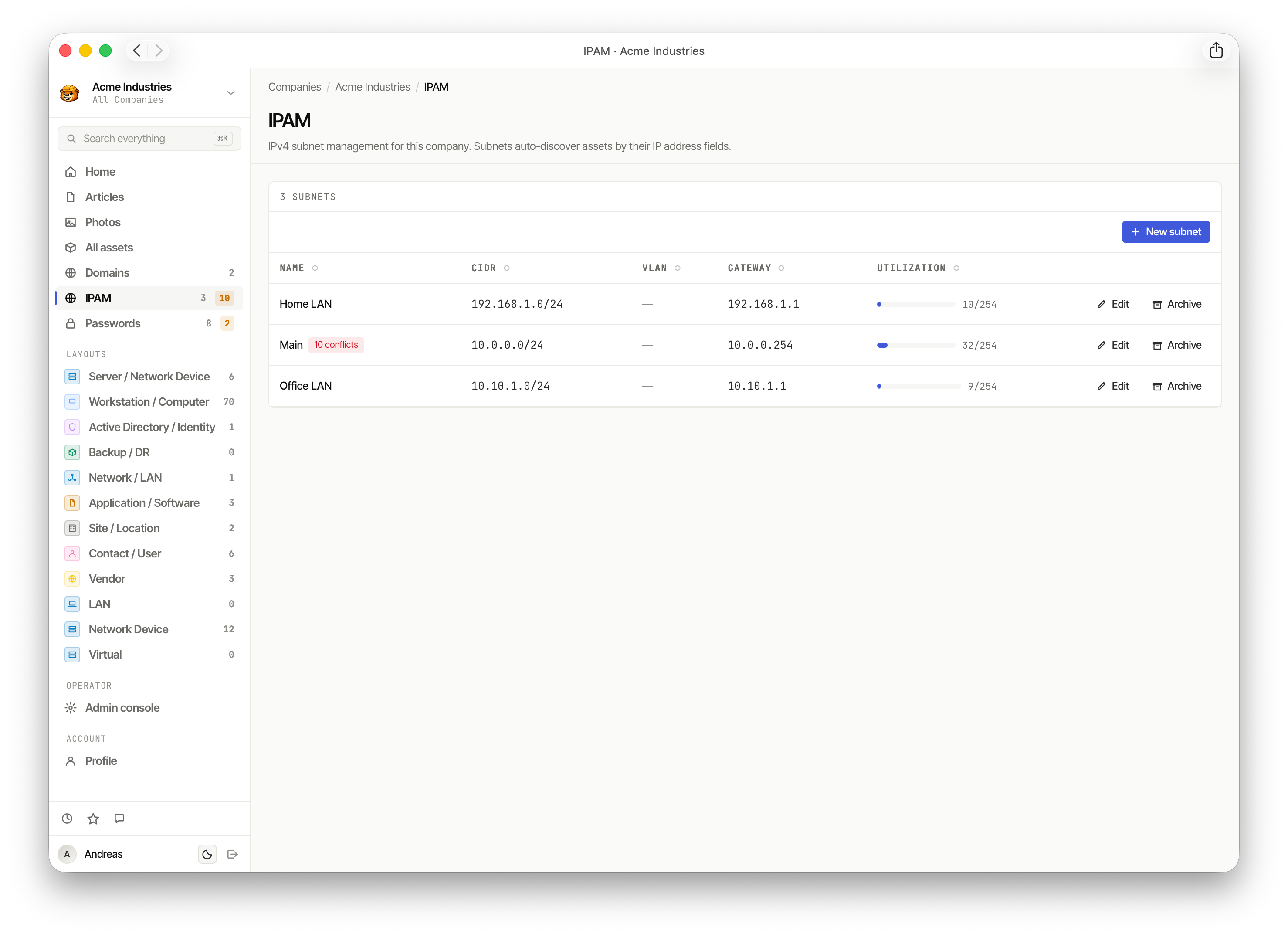Viewport: 1288px width, 937px height.
Task: Click the Vendor layout icon
Action: 72,579
